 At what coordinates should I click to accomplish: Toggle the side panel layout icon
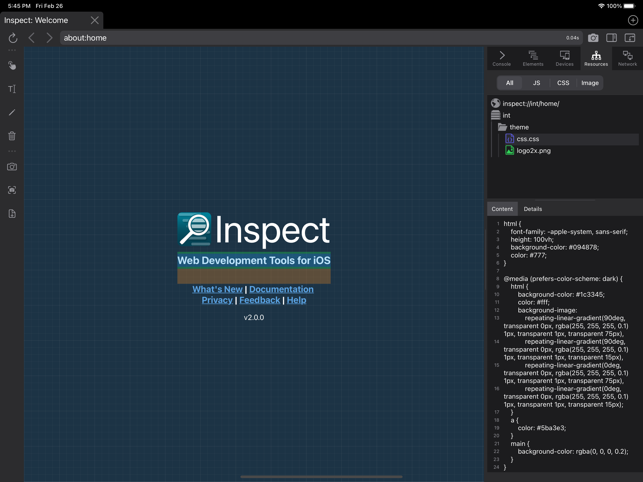[x=611, y=38]
